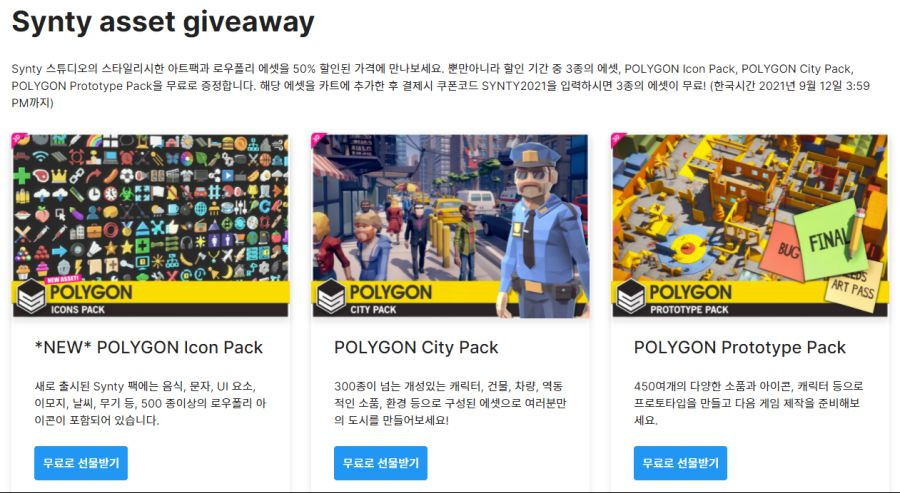The height and width of the screenshot is (493, 900).
Task: Click the pink 3D corner badge on City Pack
Action: pos(318,139)
